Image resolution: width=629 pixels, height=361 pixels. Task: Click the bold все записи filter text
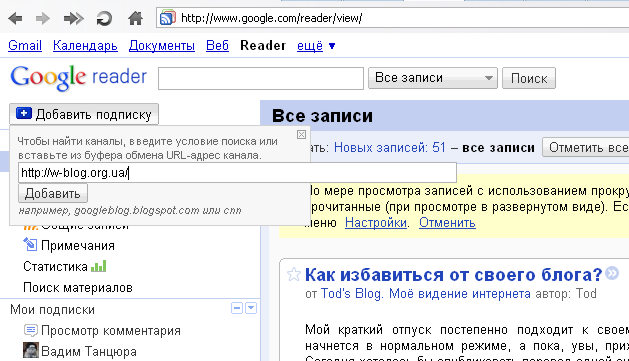point(499,148)
